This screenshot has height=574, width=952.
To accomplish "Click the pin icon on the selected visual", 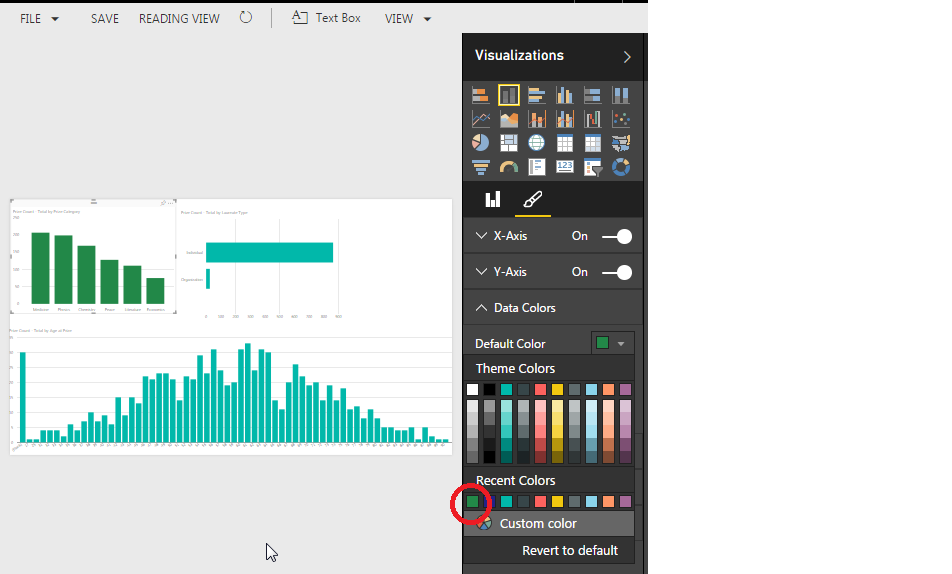I will pos(163,203).
